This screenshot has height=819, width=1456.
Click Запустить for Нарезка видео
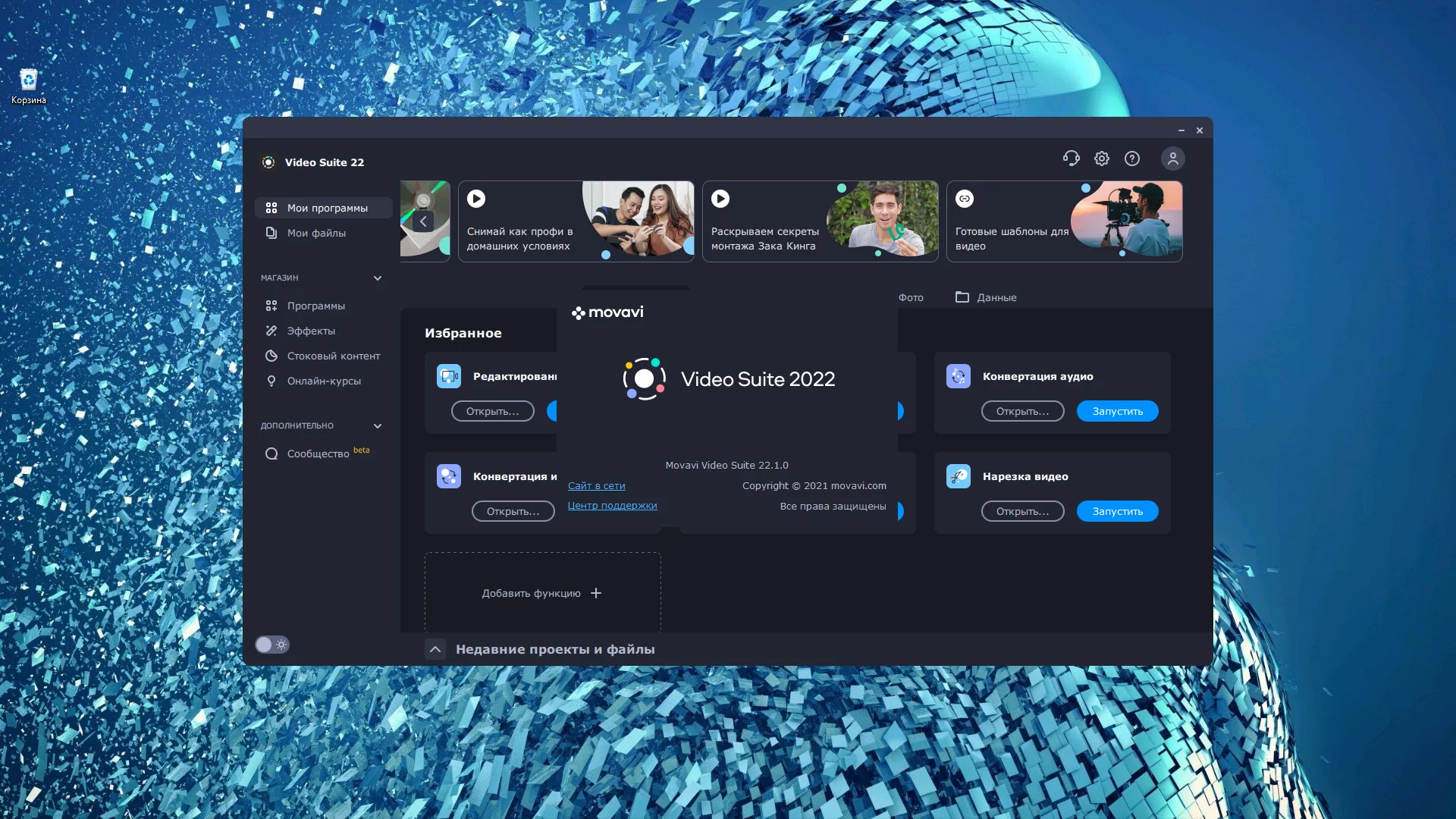(1118, 511)
